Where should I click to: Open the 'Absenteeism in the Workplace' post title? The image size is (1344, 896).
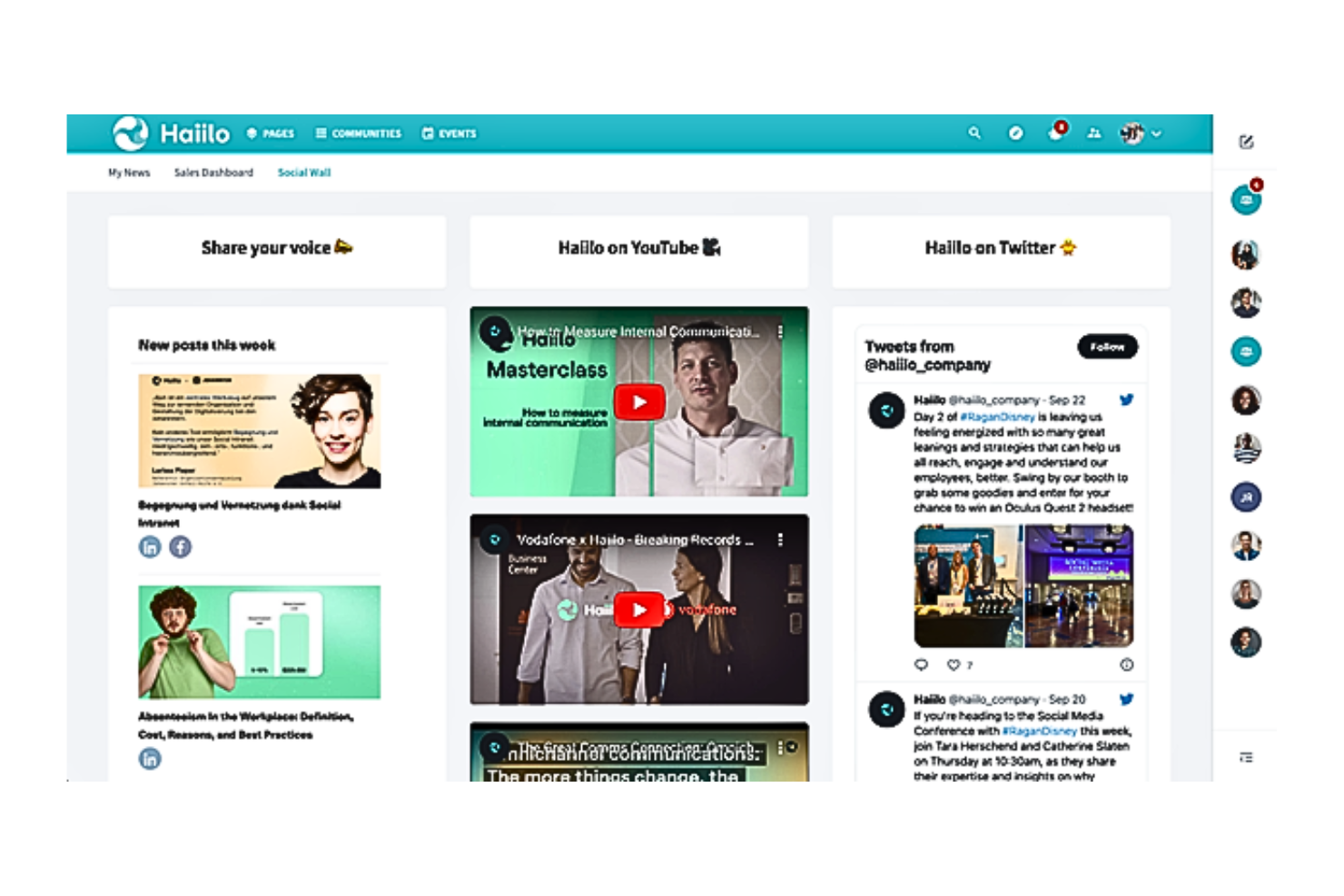pos(245,725)
